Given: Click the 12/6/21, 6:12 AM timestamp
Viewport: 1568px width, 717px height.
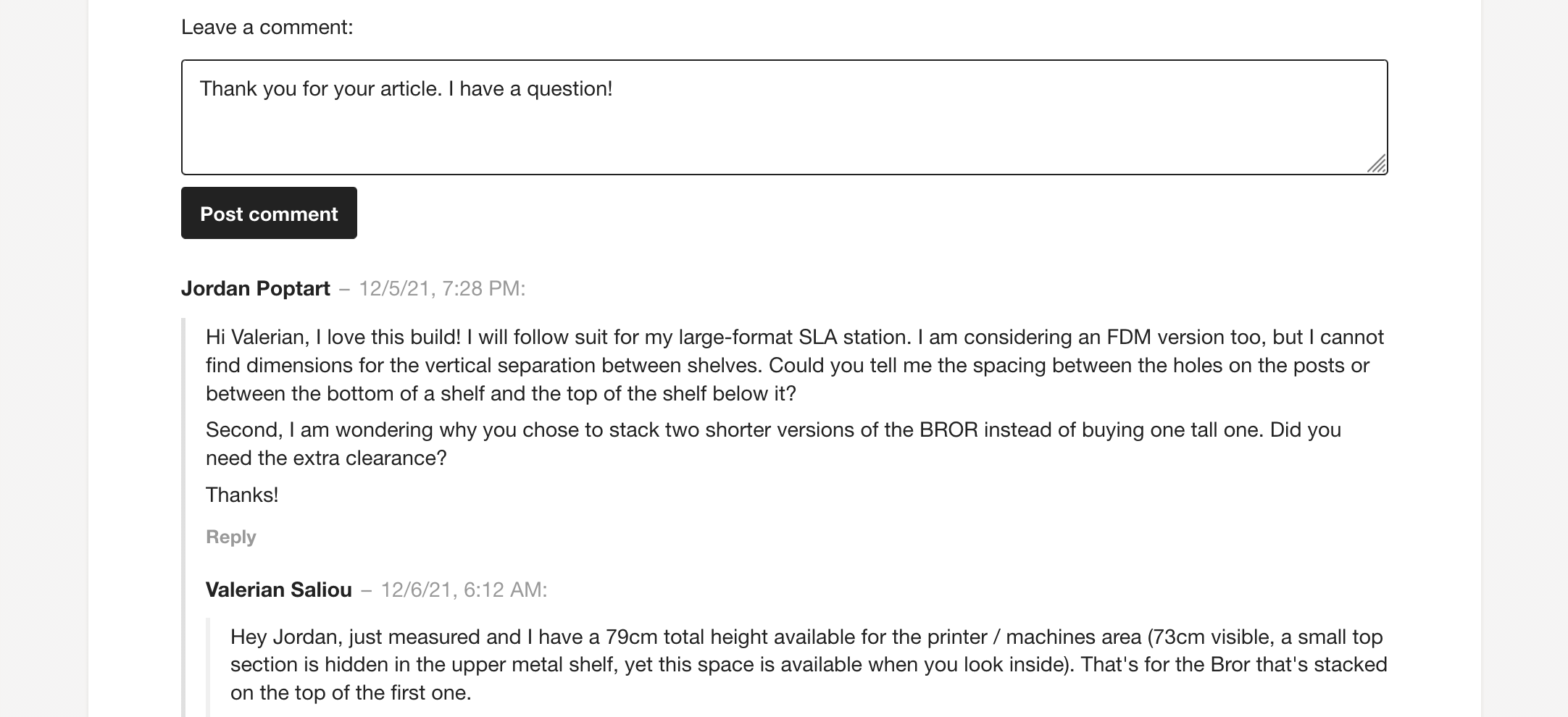Looking at the screenshot, I should click(463, 590).
